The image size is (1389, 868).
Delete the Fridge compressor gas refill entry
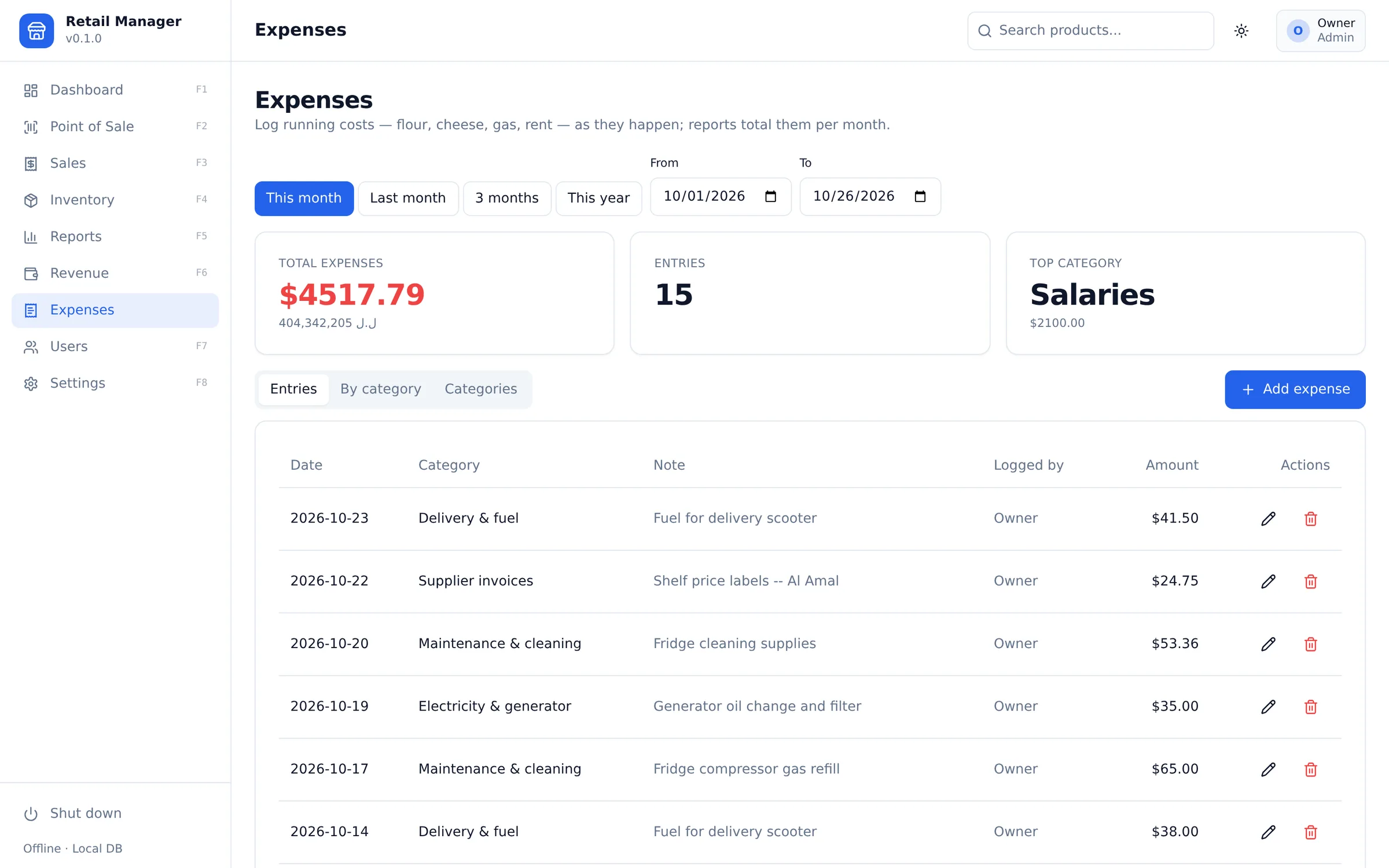[x=1311, y=769]
